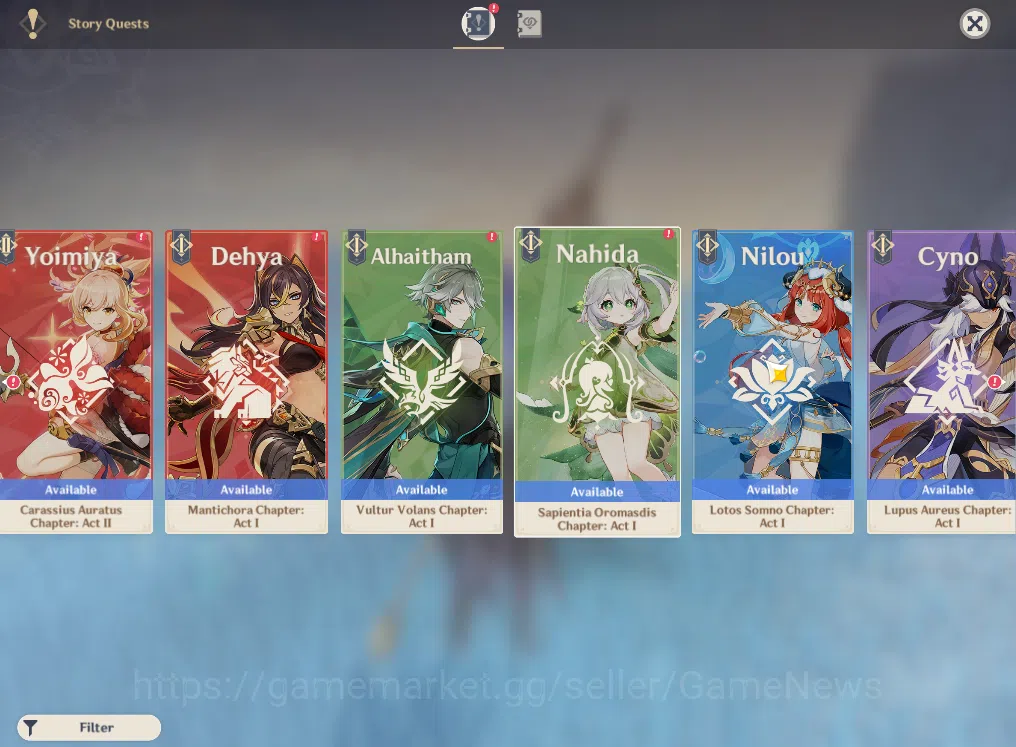1016x747 pixels.
Task: Switch to the Hangout Events book tab
Action: pyautogui.click(x=529, y=24)
